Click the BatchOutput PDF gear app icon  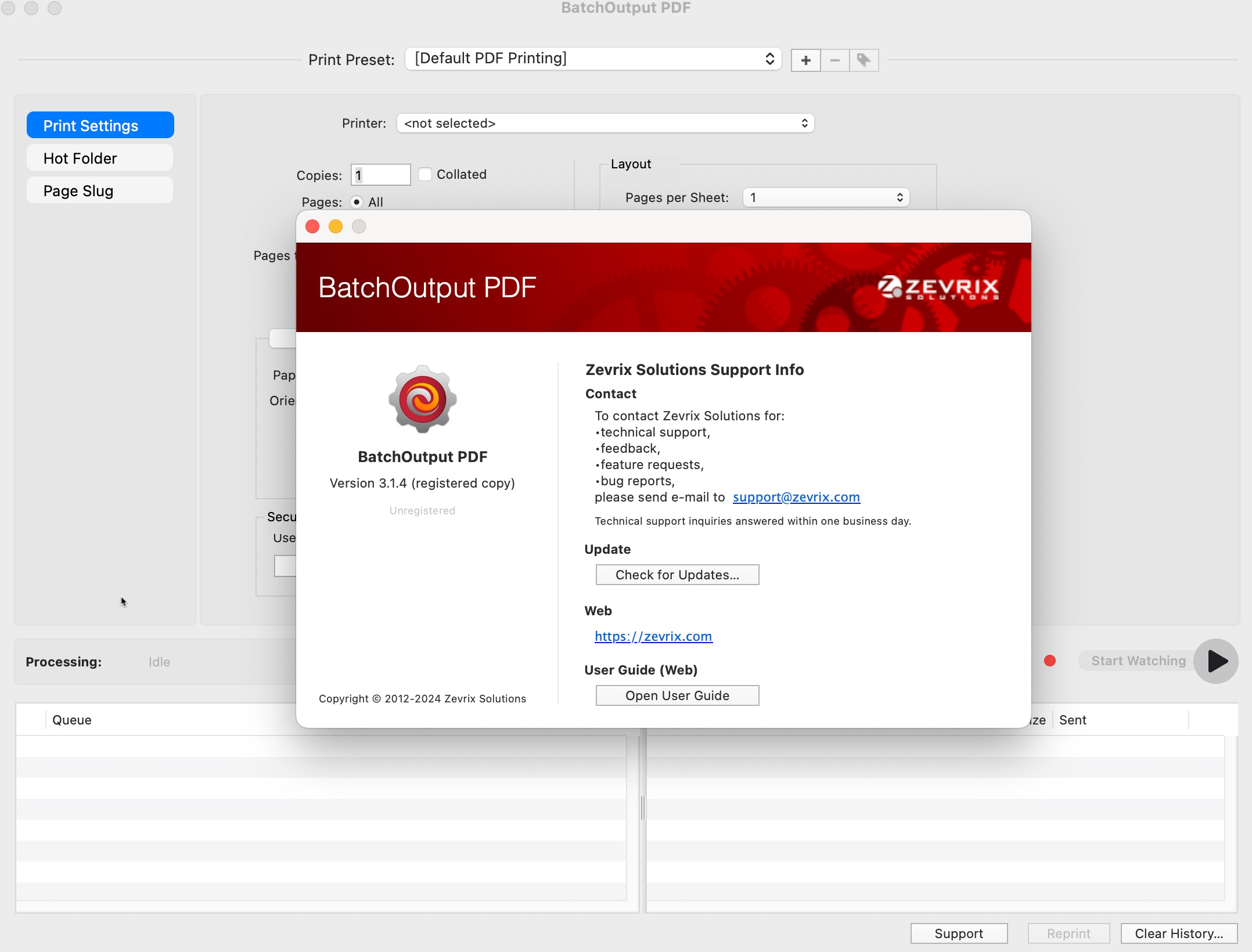click(423, 399)
